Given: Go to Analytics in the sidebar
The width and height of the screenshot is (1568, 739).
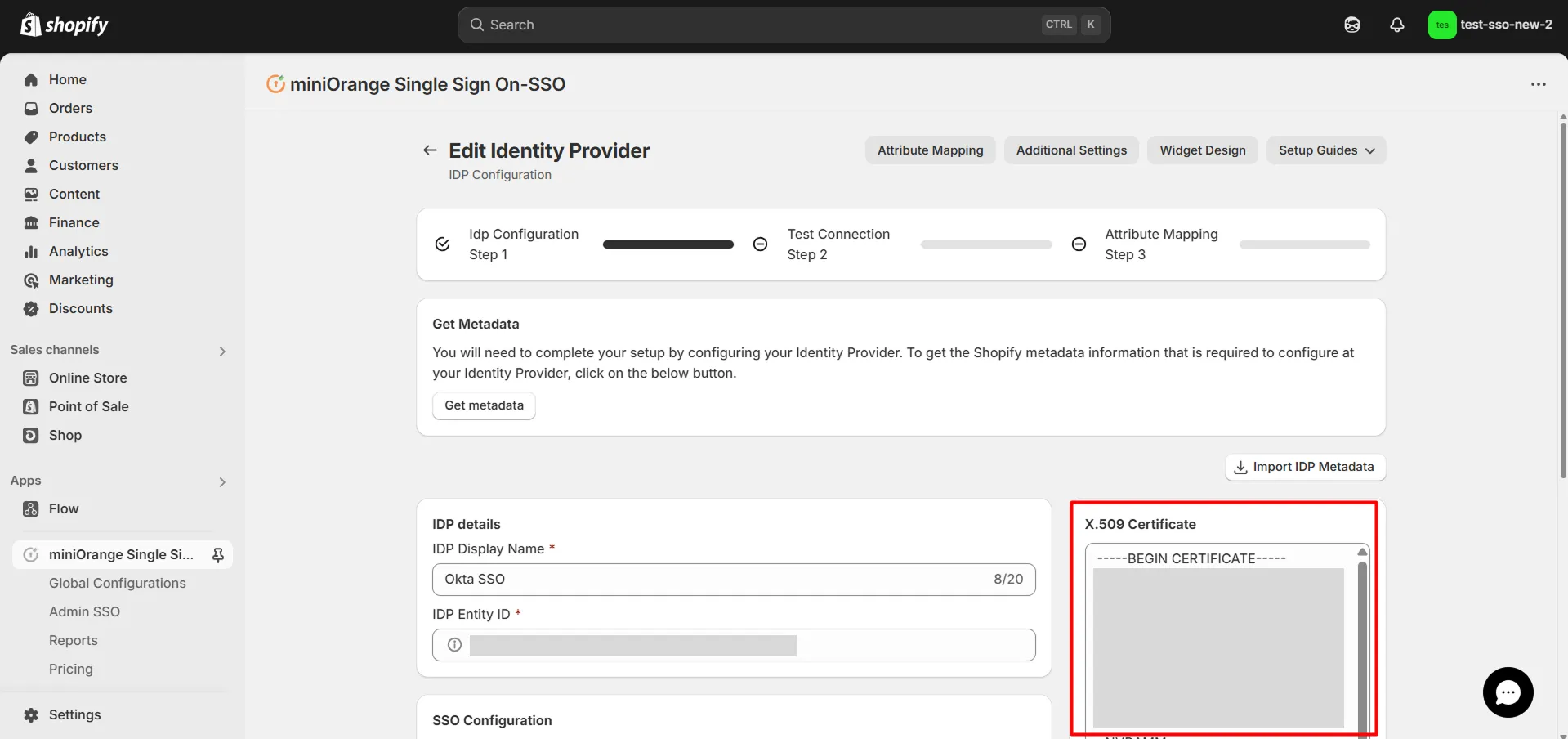Looking at the screenshot, I should click(x=78, y=251).
